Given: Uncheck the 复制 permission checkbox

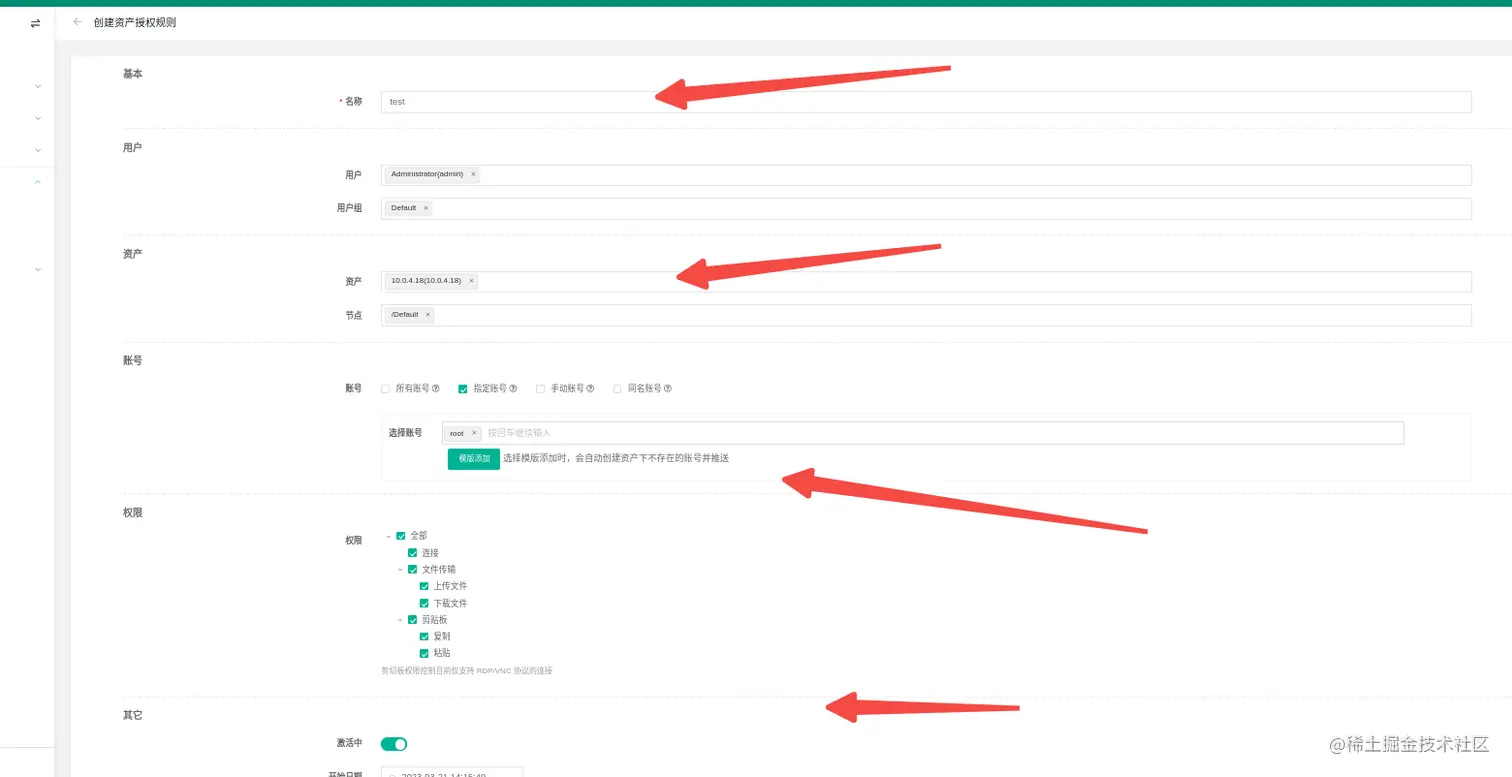Looking at the screenshot, I should 424,636.
